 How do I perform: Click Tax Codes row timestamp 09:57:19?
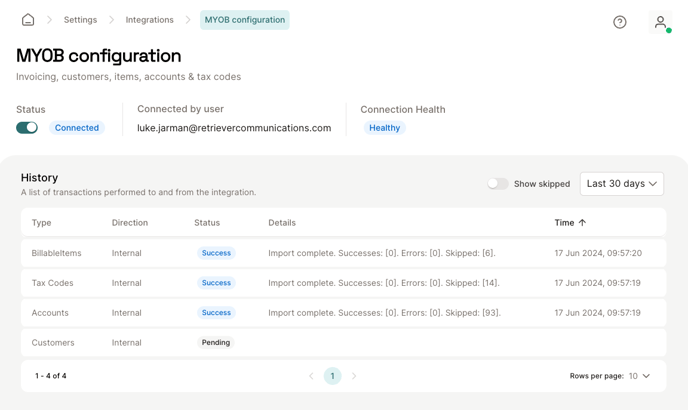point(598,283)
